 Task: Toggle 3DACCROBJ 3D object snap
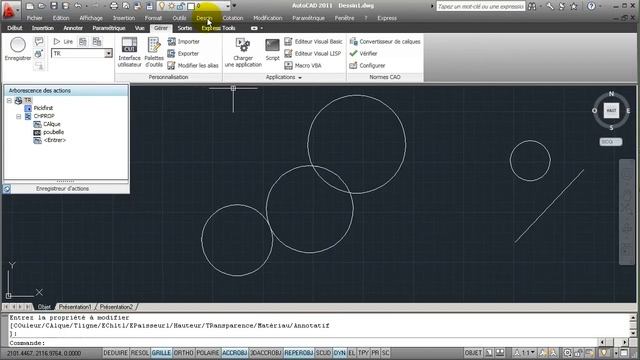click(265, 353)
